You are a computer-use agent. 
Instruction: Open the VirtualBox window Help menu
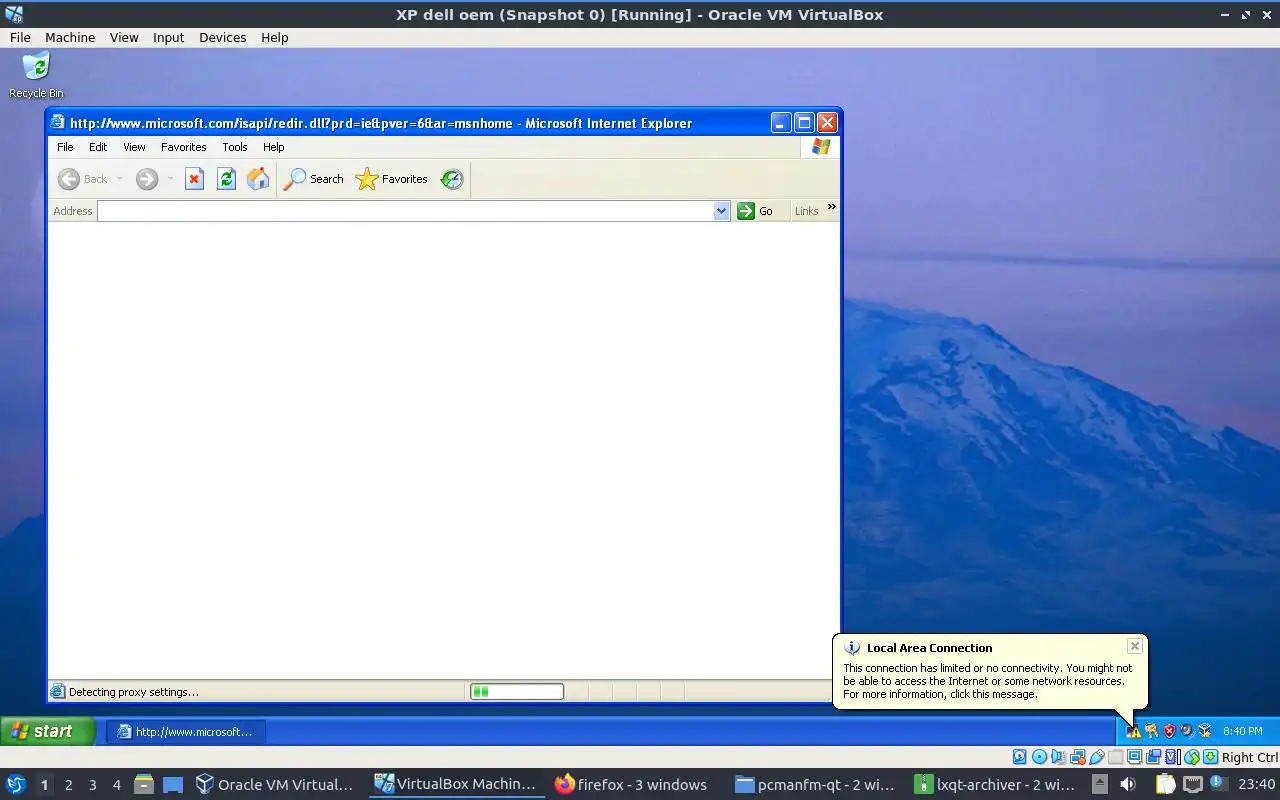pos(275,37)
